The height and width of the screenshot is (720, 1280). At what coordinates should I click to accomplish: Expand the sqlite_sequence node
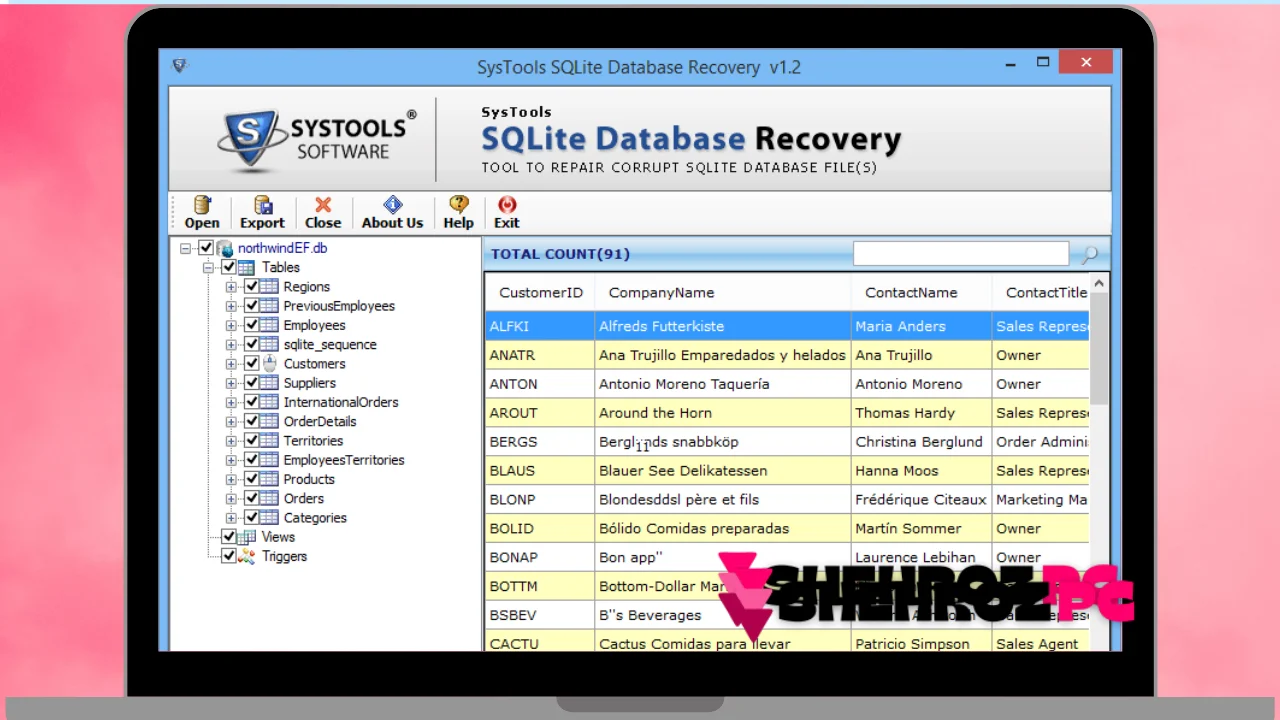[231, 344]
